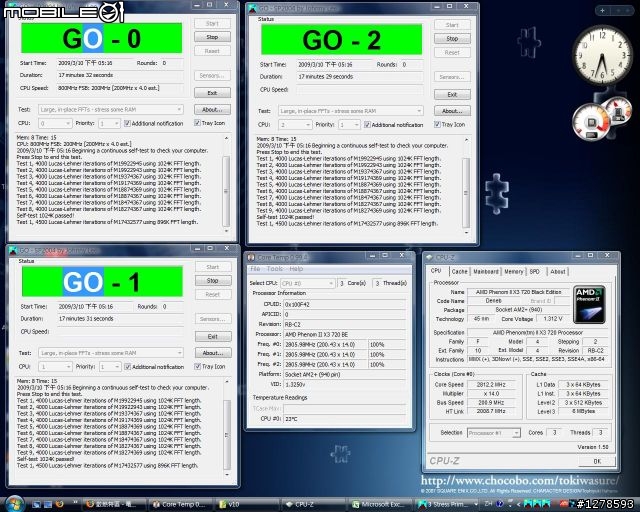
Task: Click Exit in the GO-1 window
Action: 213,337
